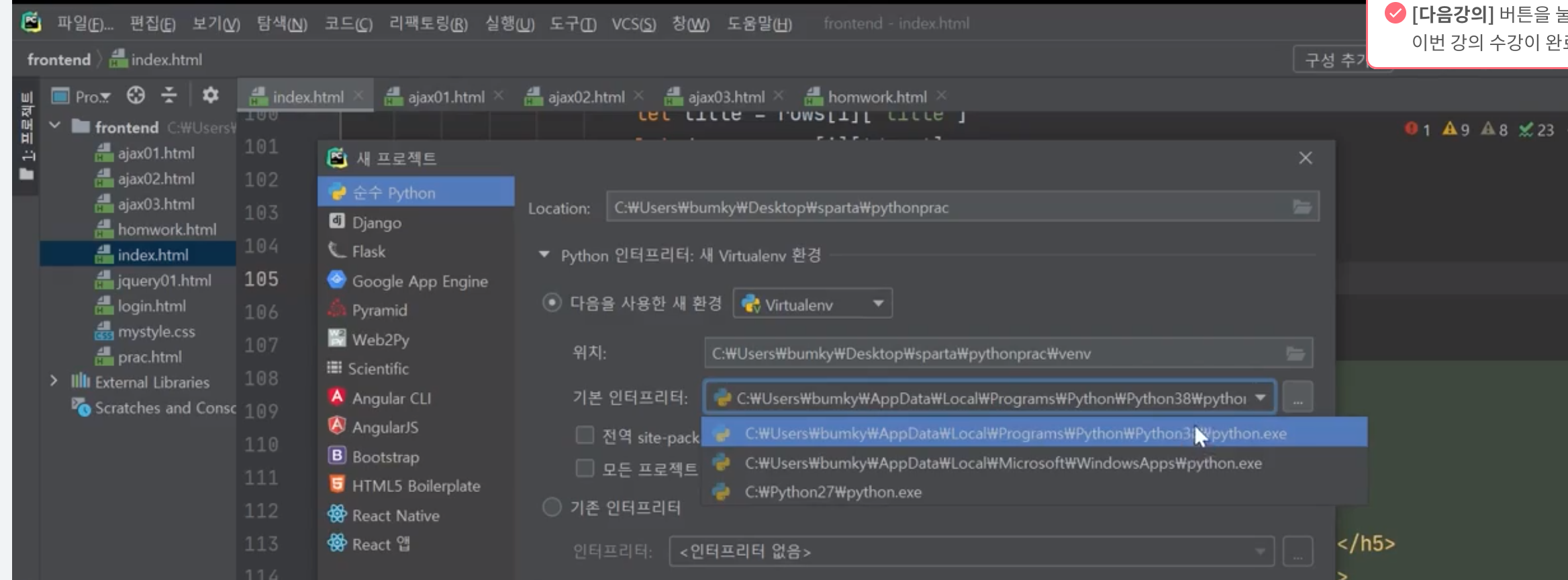Choose Bootstrap project type

[415, 456]
